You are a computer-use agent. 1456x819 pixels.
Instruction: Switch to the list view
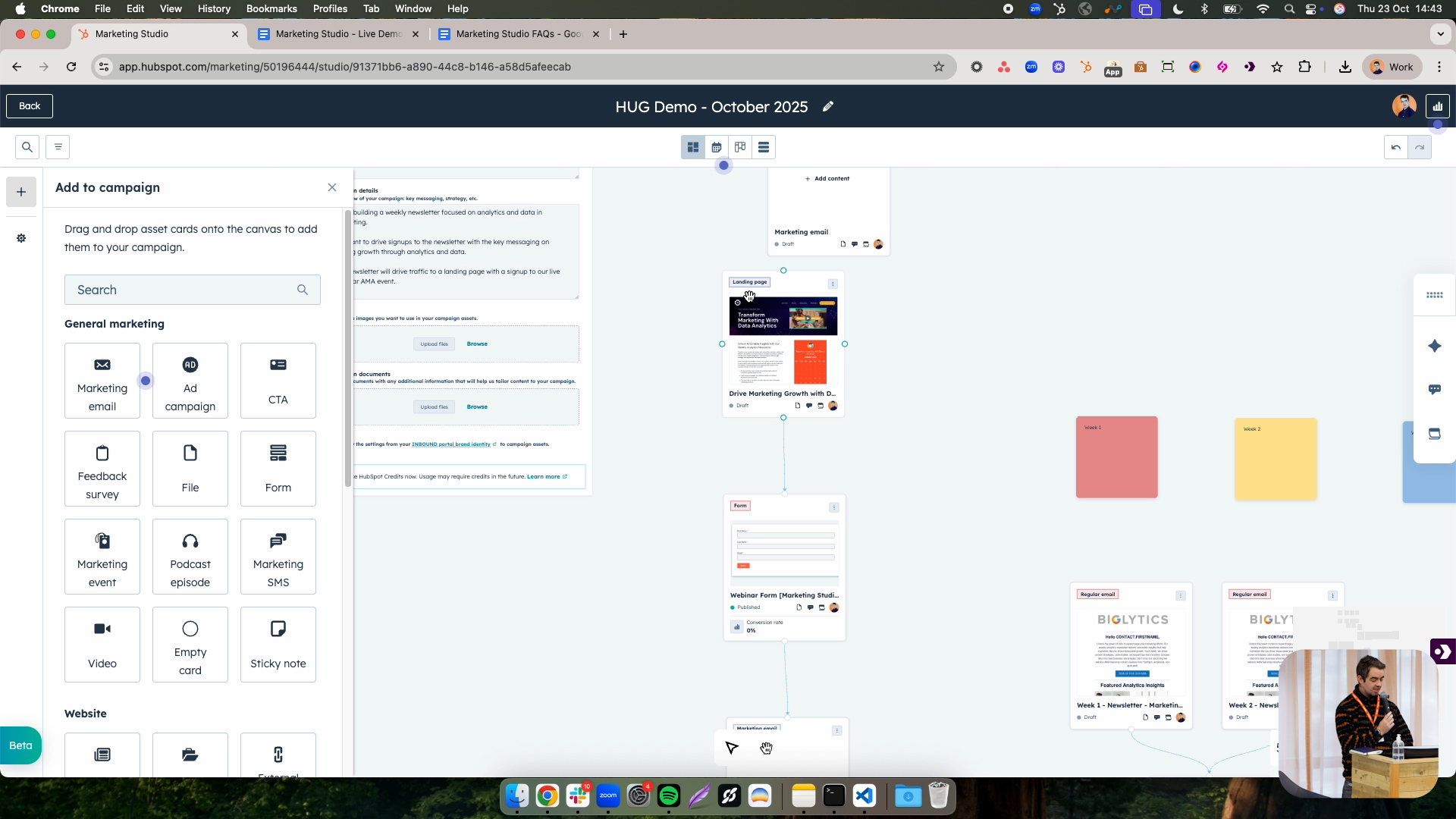[x=764, y=147]
